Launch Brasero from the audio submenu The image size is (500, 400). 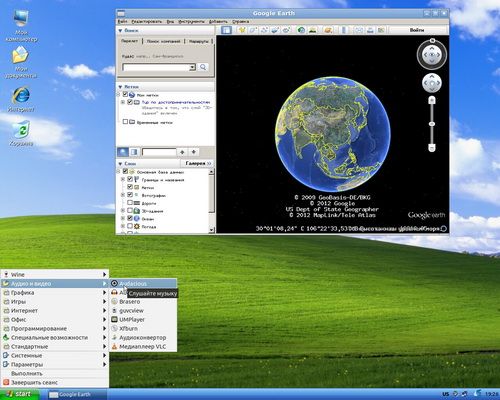[x=143, y=301]
